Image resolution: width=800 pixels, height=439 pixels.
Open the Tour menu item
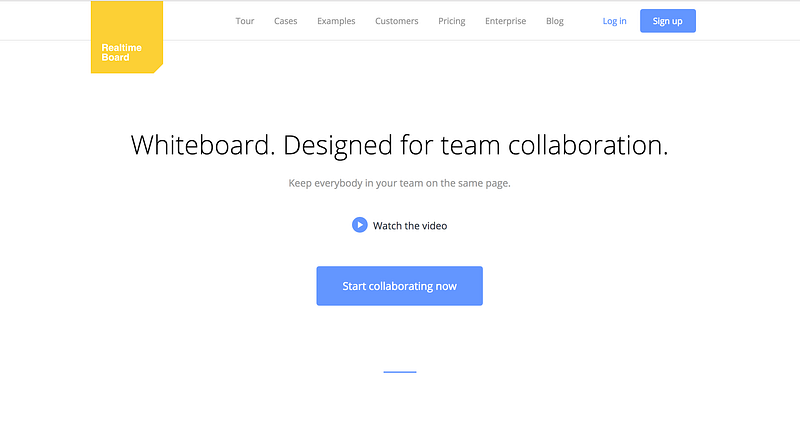[245, 21]
